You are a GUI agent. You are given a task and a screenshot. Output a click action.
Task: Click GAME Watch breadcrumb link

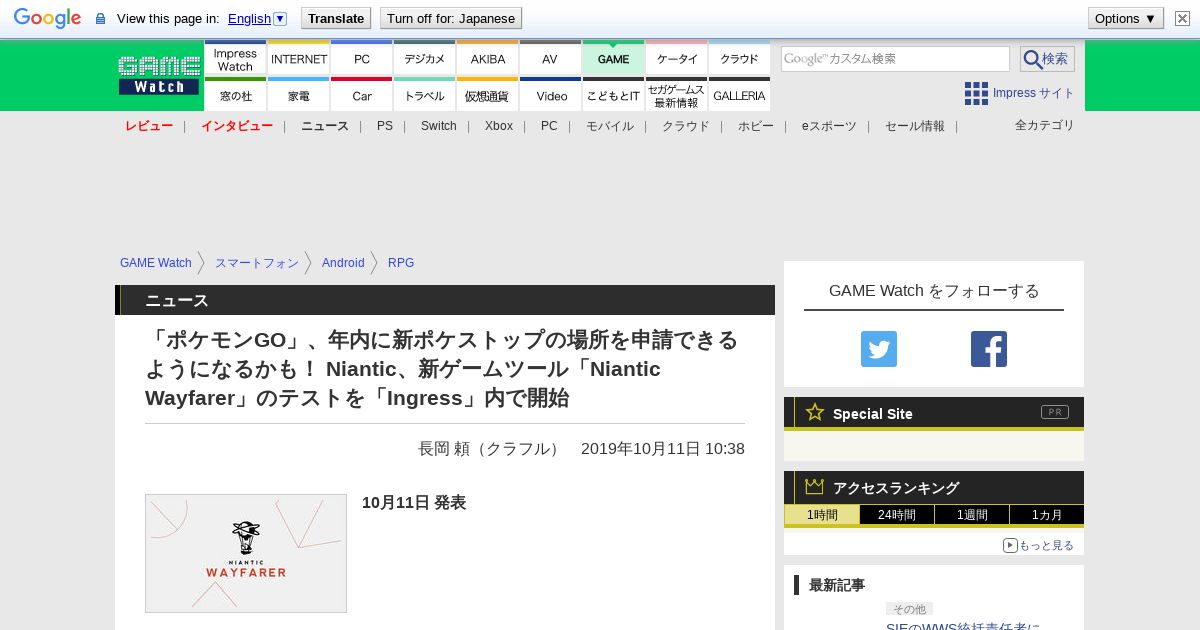[156, 263]
